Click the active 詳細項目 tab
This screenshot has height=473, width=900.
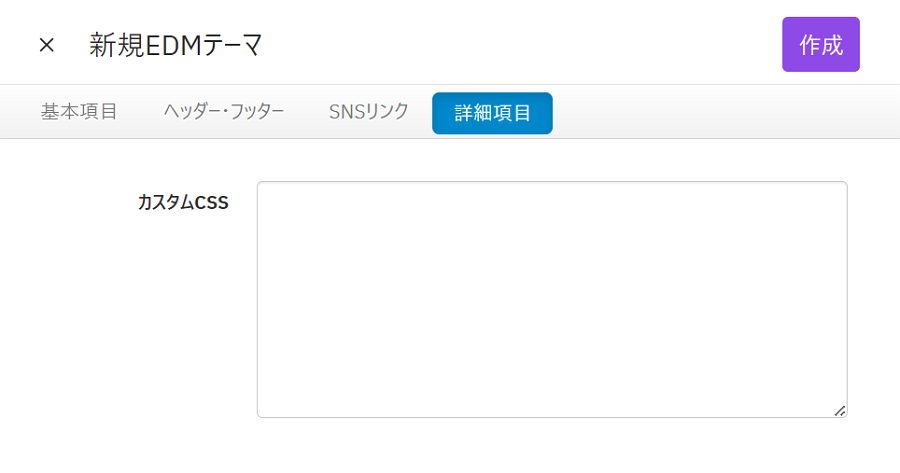pyautogui.click(x=492, y=113)
